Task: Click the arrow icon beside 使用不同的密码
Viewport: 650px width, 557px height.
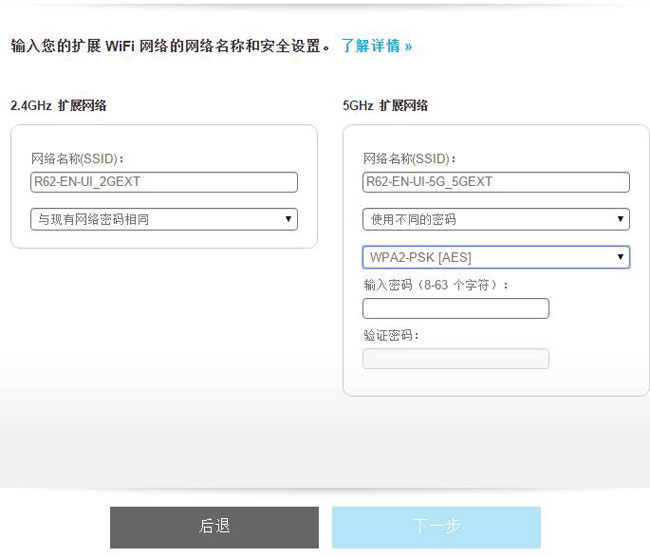Action: point(620,219)
